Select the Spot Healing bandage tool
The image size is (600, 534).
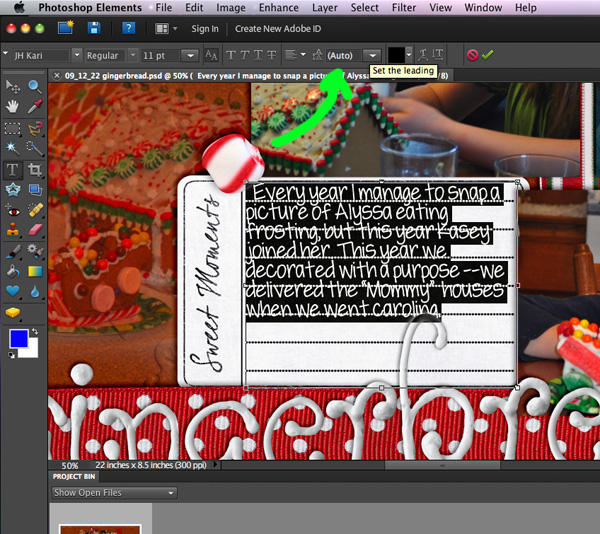pos(35,210)
